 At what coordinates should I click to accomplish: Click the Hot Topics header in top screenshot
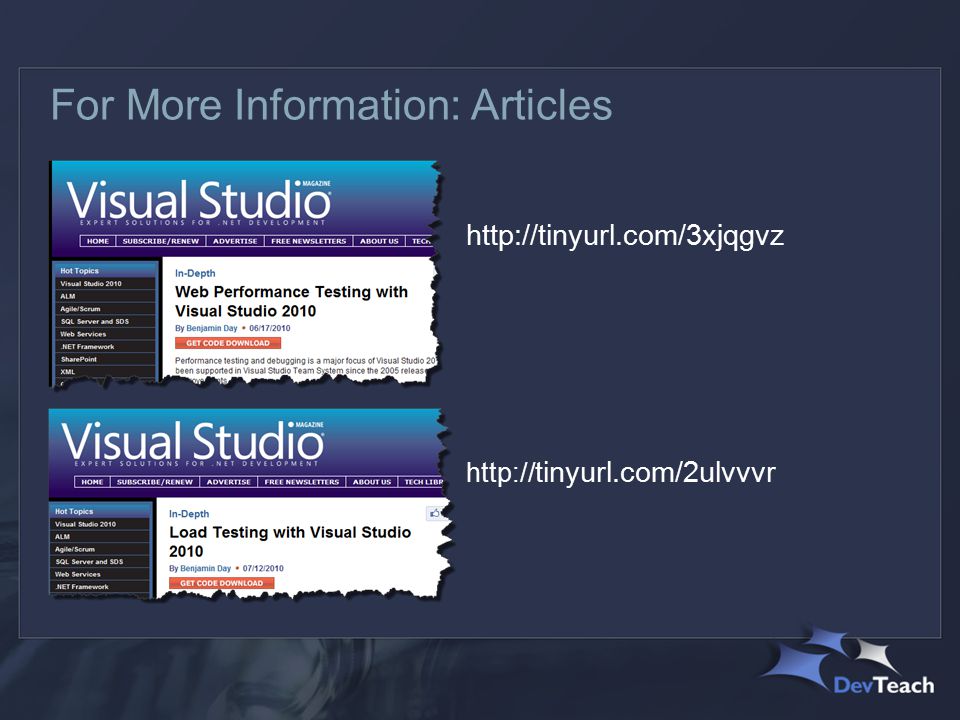(105, 270)
